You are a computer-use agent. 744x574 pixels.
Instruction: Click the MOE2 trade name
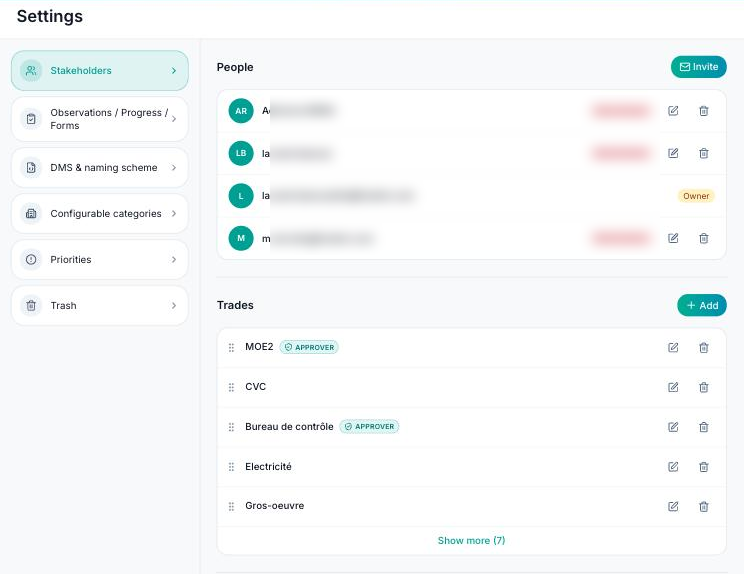point(259,347)
